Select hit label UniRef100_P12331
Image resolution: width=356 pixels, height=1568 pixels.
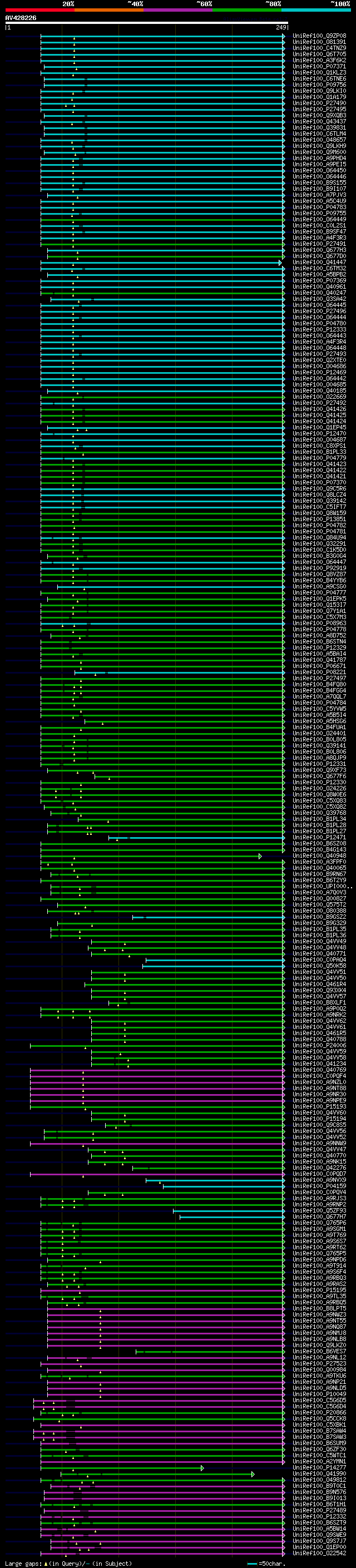pos(319,764)
